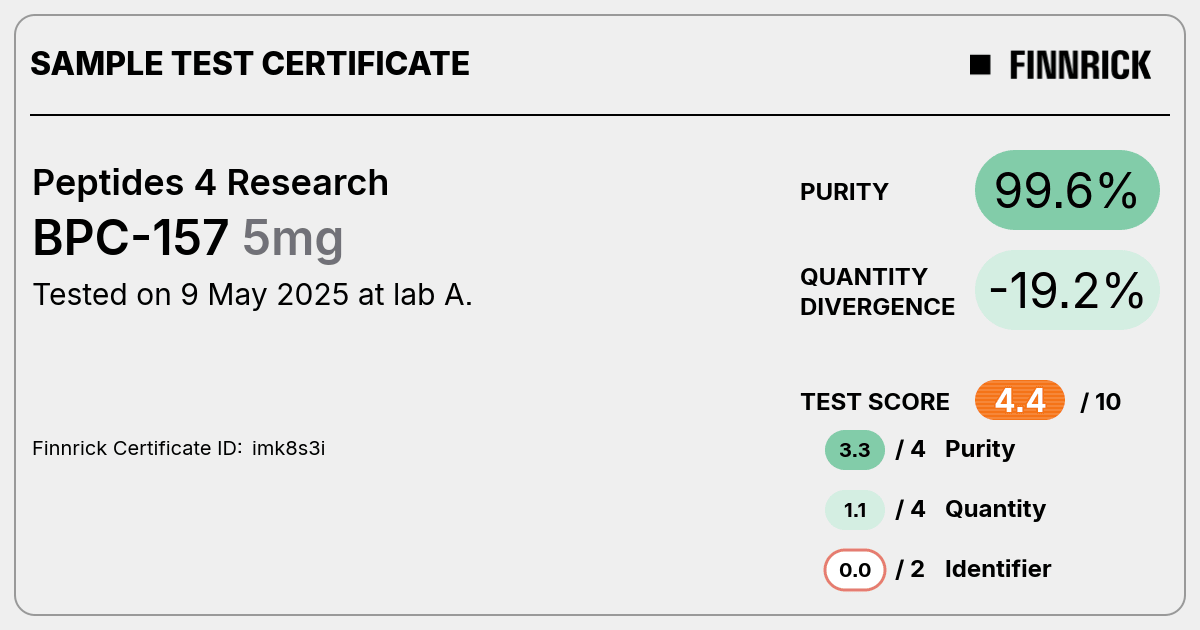This screenshot has width=1200, height=630.
Task: Click the QUANTITY DIVERGENCE label
Action: click(877, 291)
